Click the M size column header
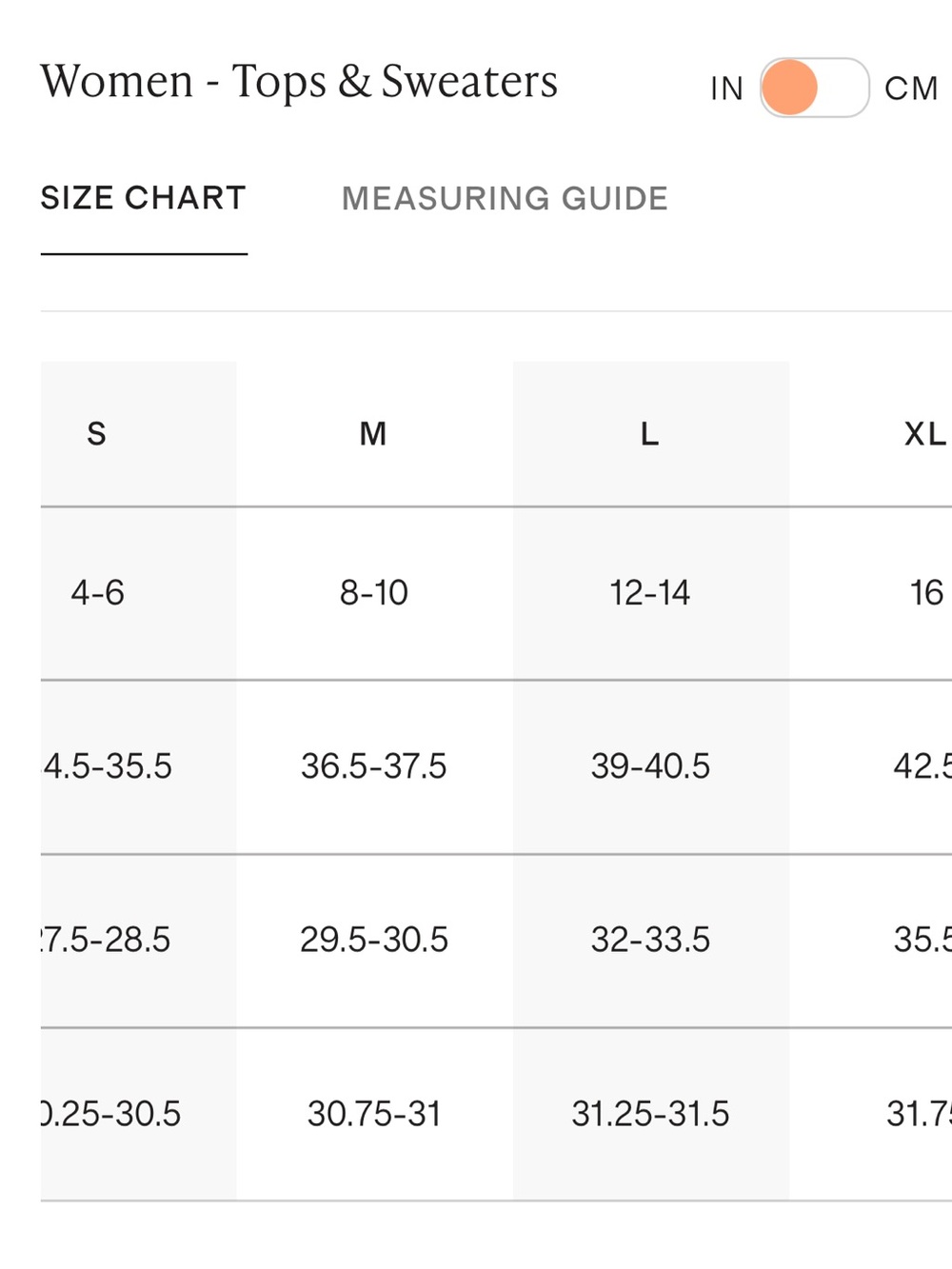The image size is (952, 1269). pos(373,434)
